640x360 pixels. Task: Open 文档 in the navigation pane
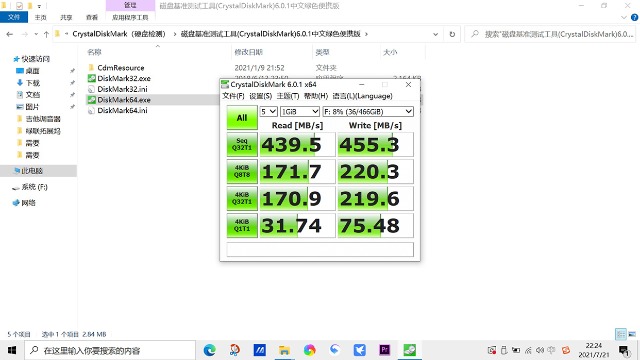[x=32, y=95]
